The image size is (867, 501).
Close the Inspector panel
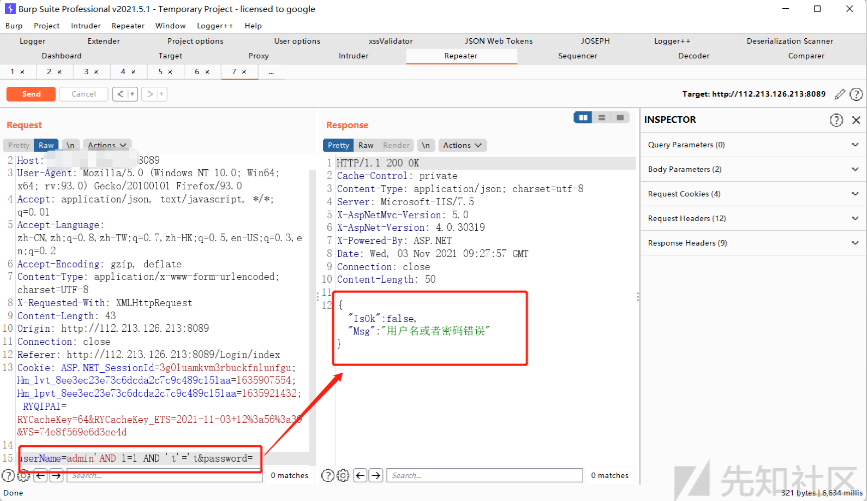pos(856,119)
